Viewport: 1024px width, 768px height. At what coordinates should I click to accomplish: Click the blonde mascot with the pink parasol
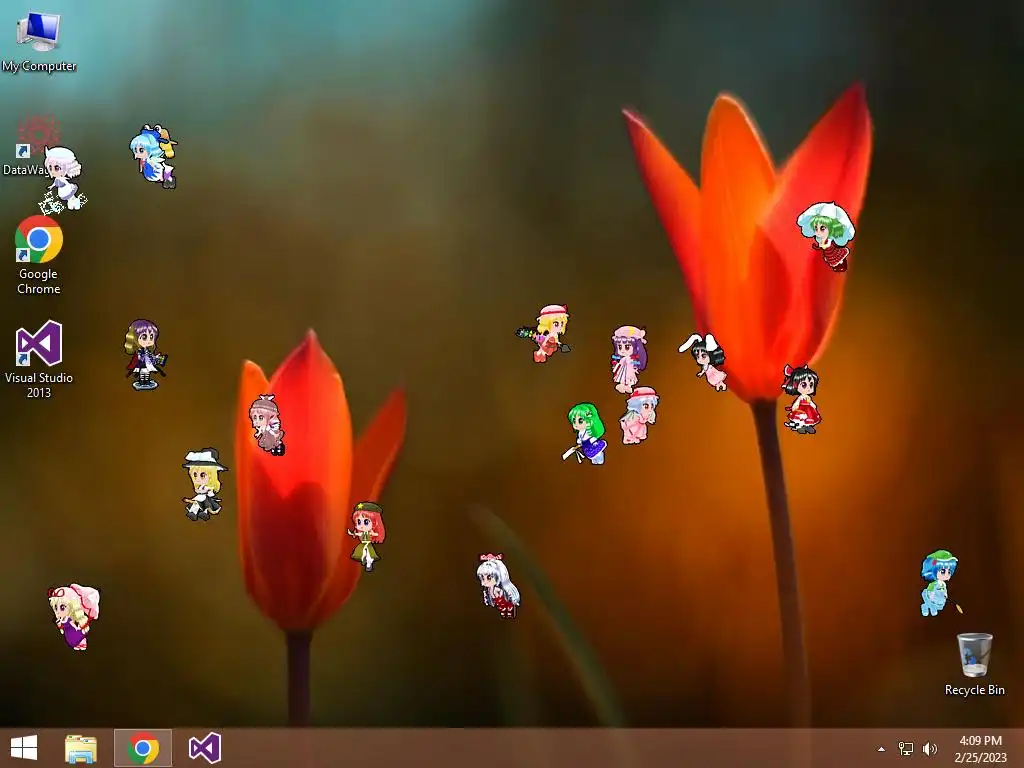74,616
